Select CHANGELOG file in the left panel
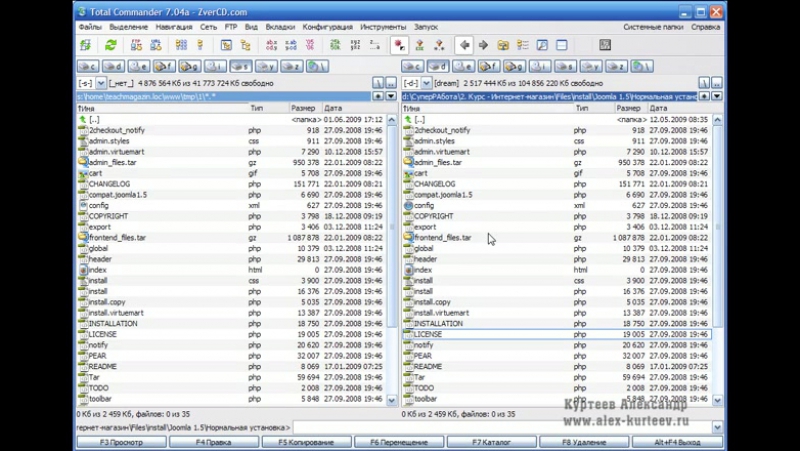 pyautogui.click(x=231, y=184)
